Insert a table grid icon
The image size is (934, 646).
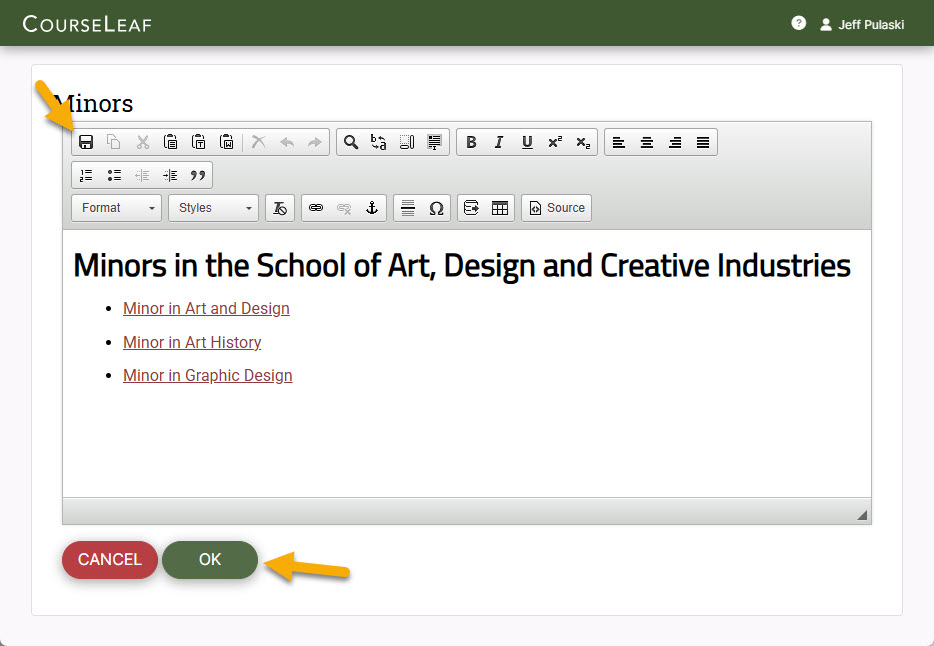(500, 208)
